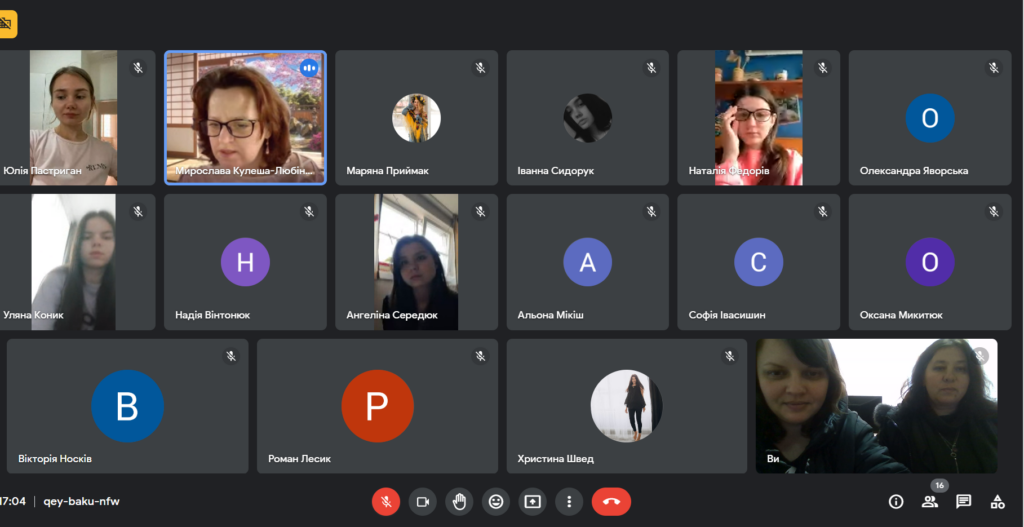Viewport: 1024px width, 527px height.
Task: Click the yellow captions-off icon at top left
Action: 7,24
